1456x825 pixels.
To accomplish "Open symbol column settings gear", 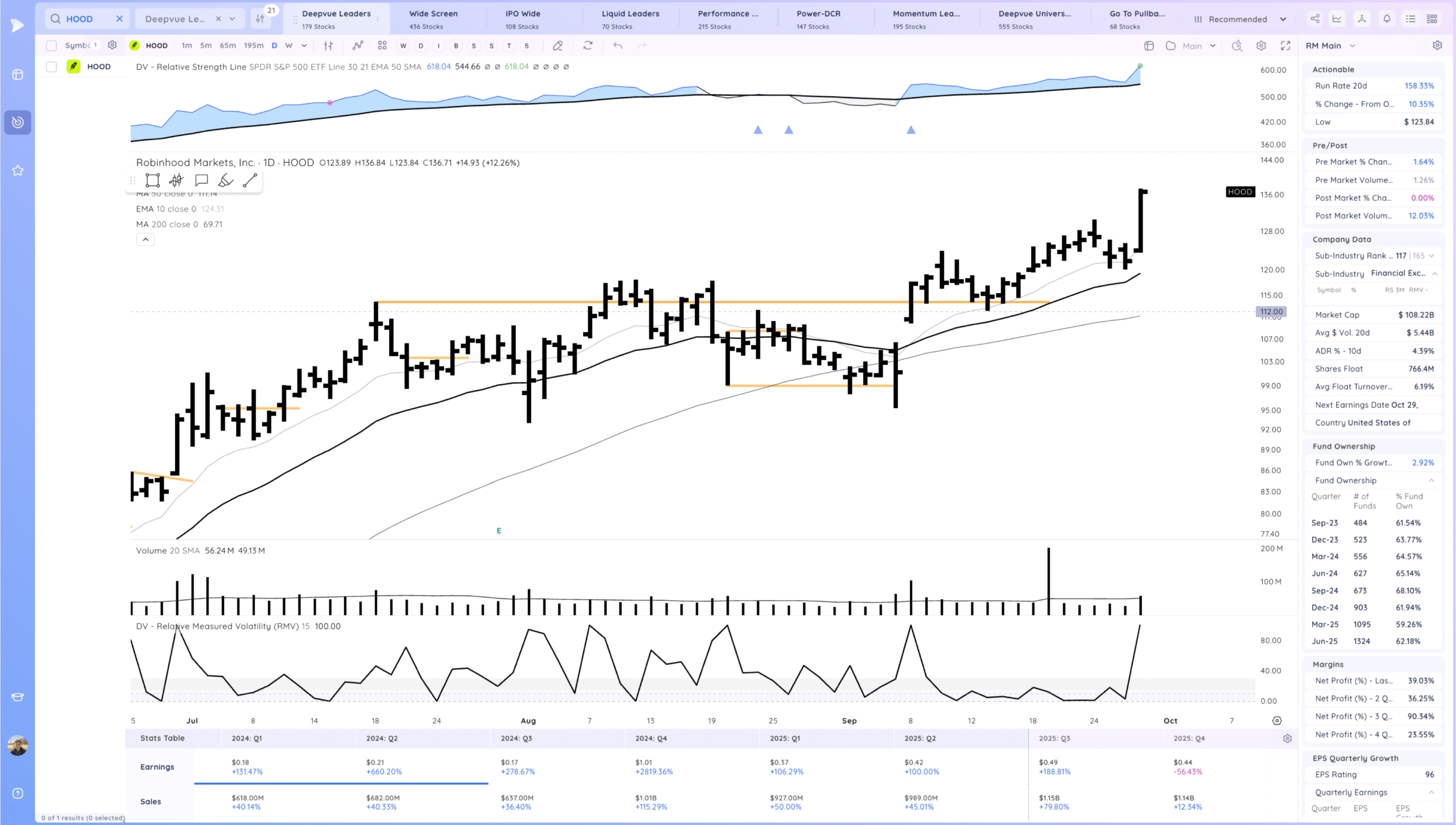I will click(x=113, y=45).
